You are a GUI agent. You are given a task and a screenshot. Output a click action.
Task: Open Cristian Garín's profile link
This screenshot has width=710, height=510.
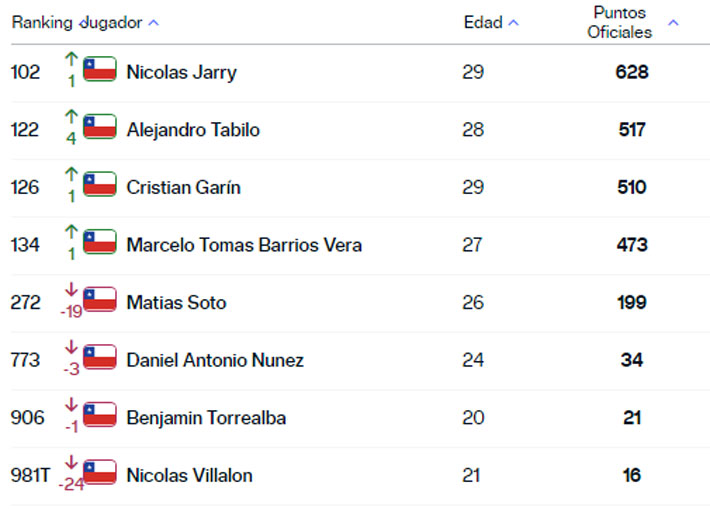click(x=183, y=187)
